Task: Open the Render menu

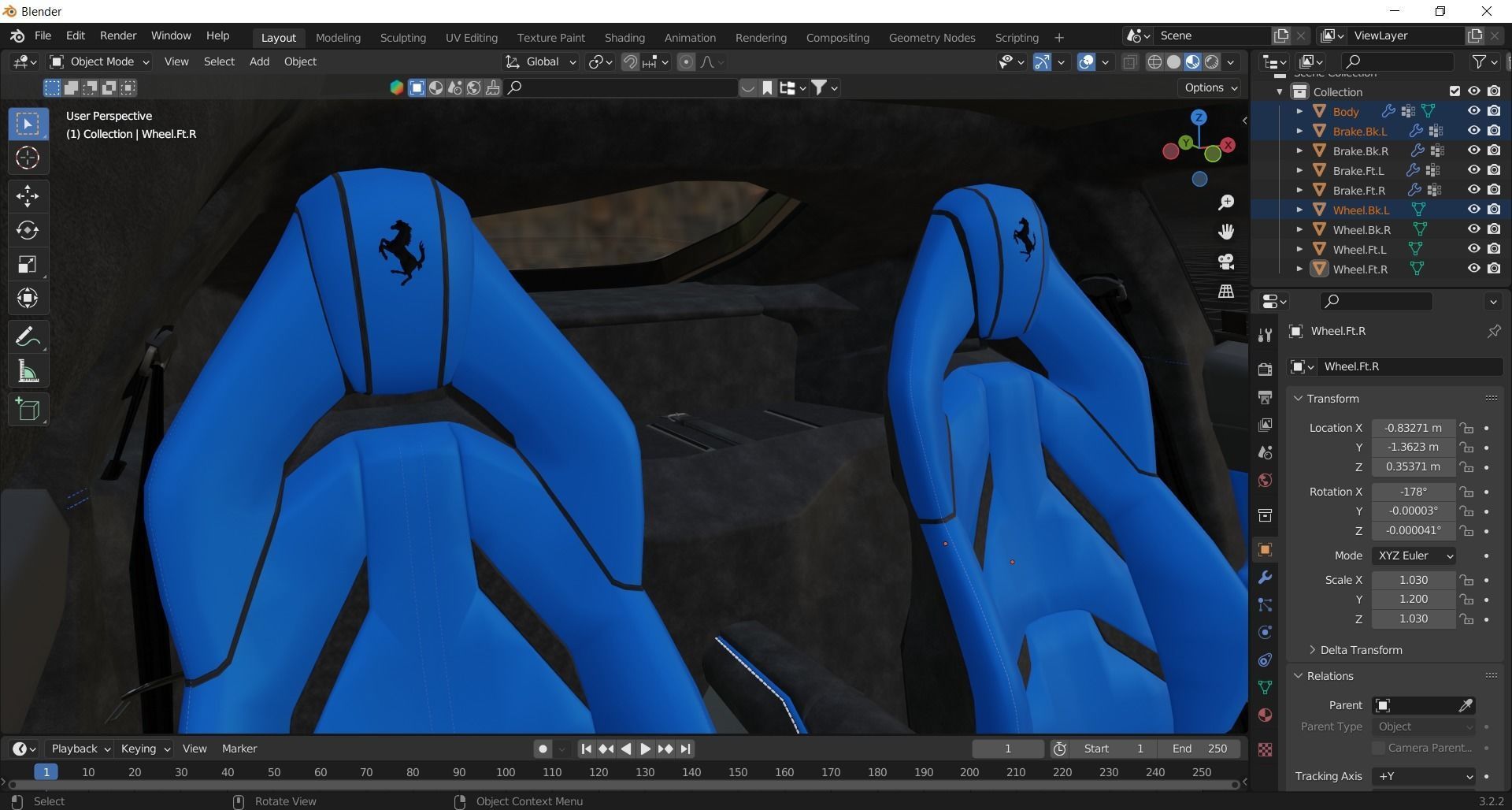Action: (x=118, y=35)
